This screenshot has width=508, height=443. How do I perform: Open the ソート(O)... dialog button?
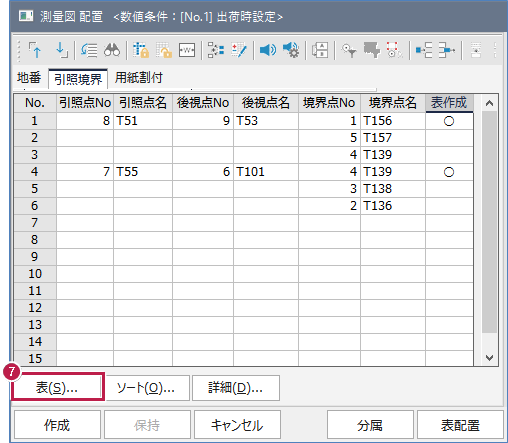coord(146,388)
